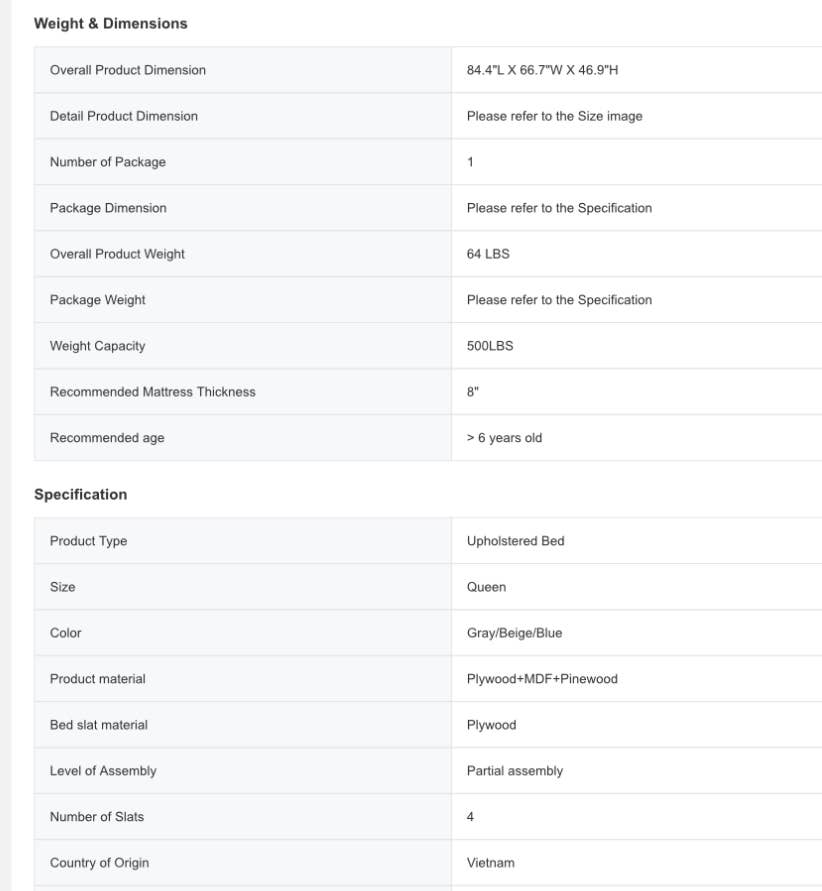Click the Partial assembly value
822x891 pixels.
coord(514,771)
